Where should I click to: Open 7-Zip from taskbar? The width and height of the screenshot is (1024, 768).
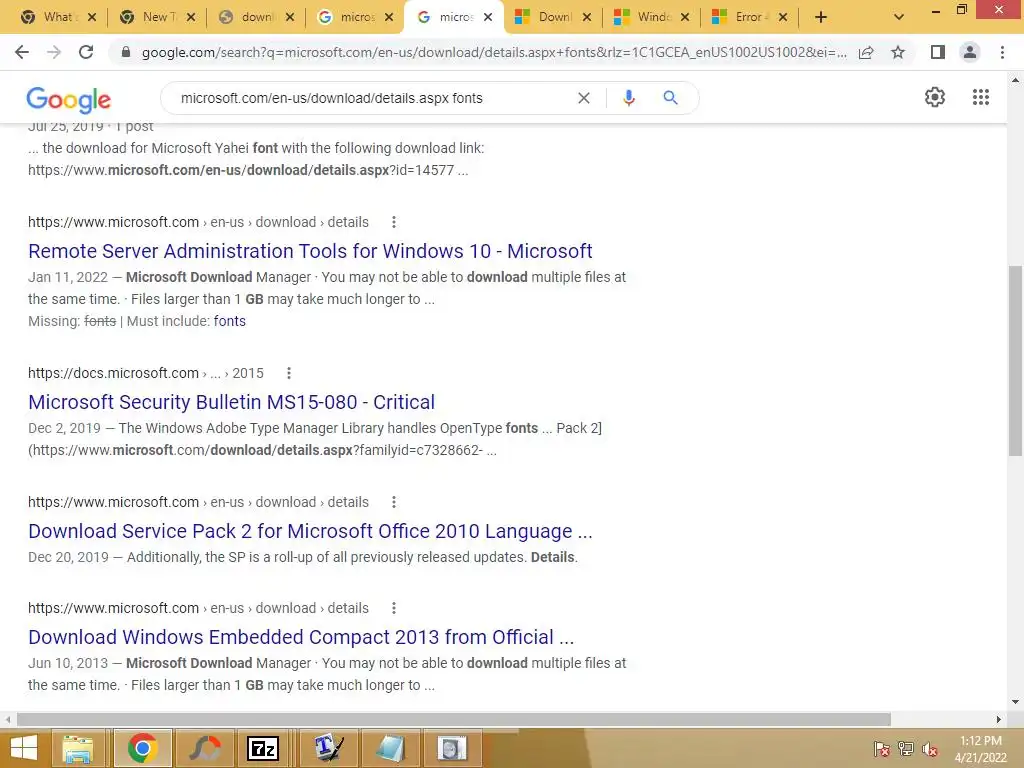pyautogui.click(x=263, y=748)
